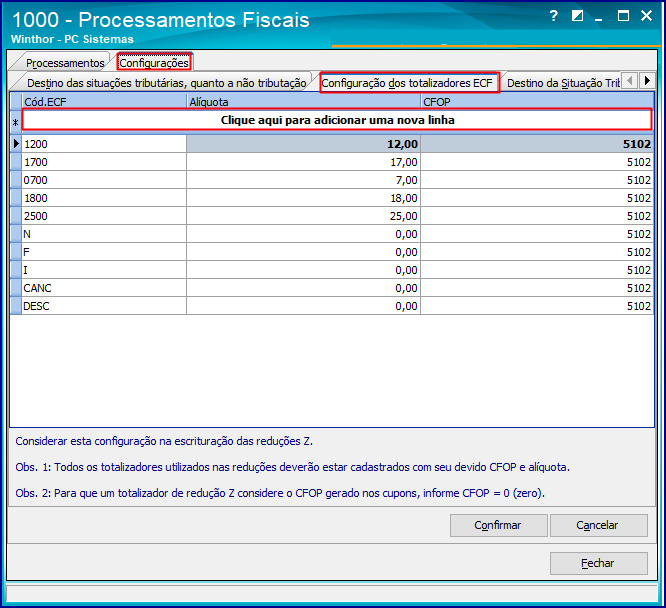Select the Cód.ECF cell I

pos(104,270)
